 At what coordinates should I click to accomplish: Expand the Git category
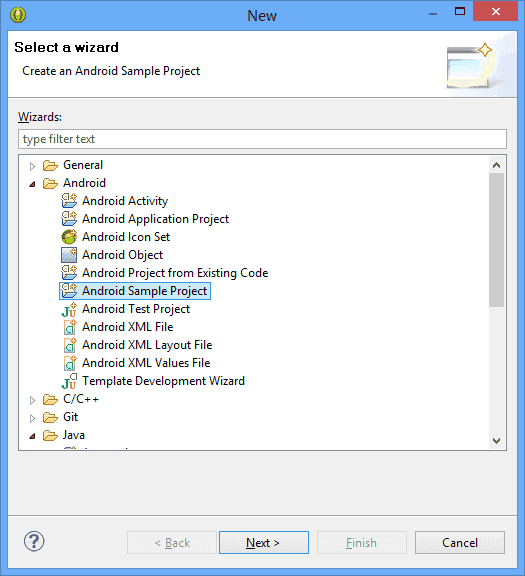(32, 418)
